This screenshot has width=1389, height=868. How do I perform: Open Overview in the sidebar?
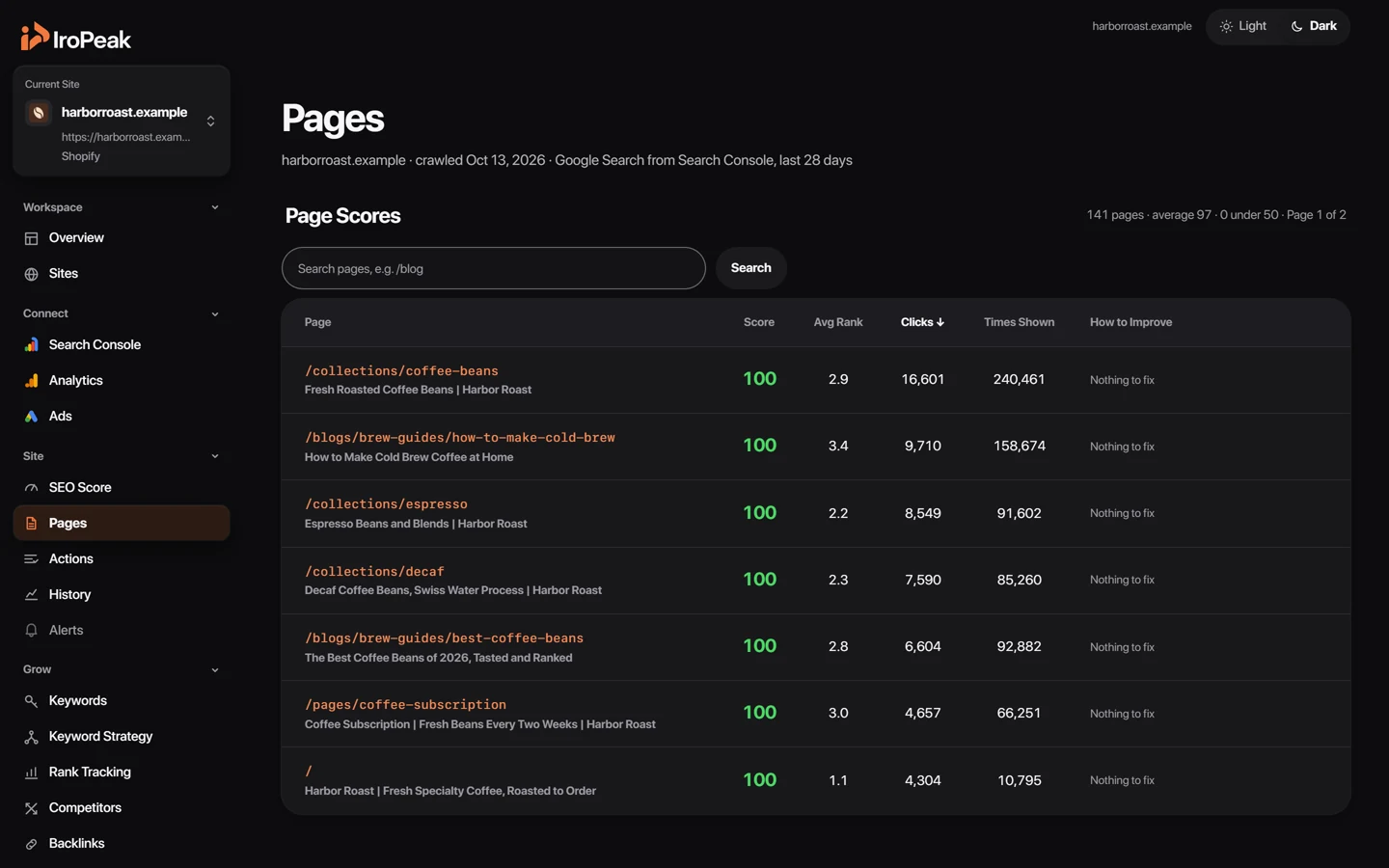122,238
